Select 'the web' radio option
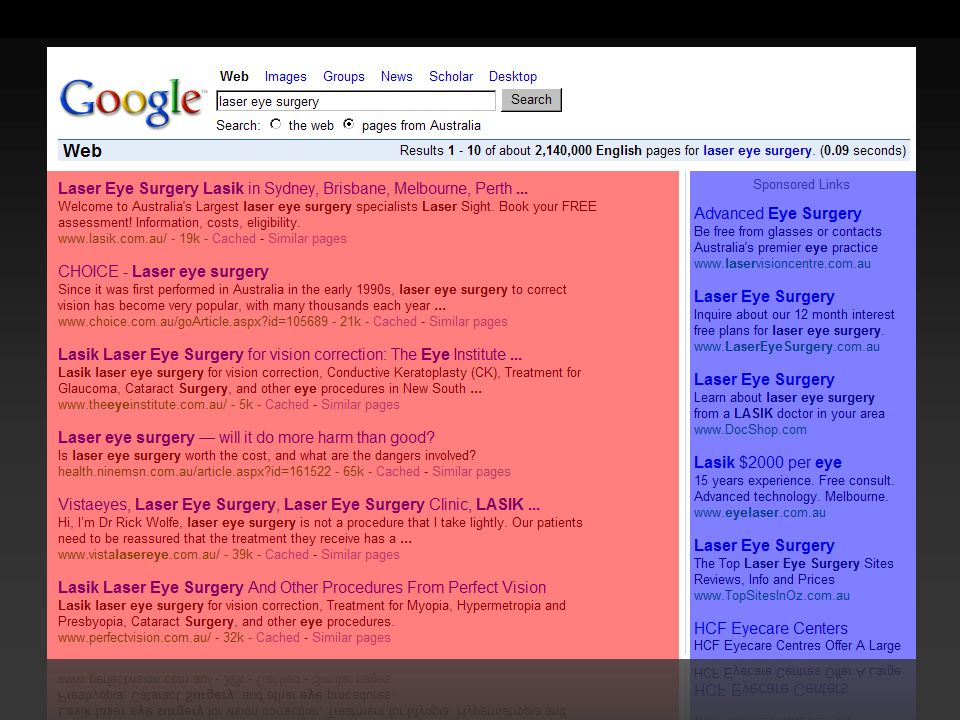 pos(276,124)
